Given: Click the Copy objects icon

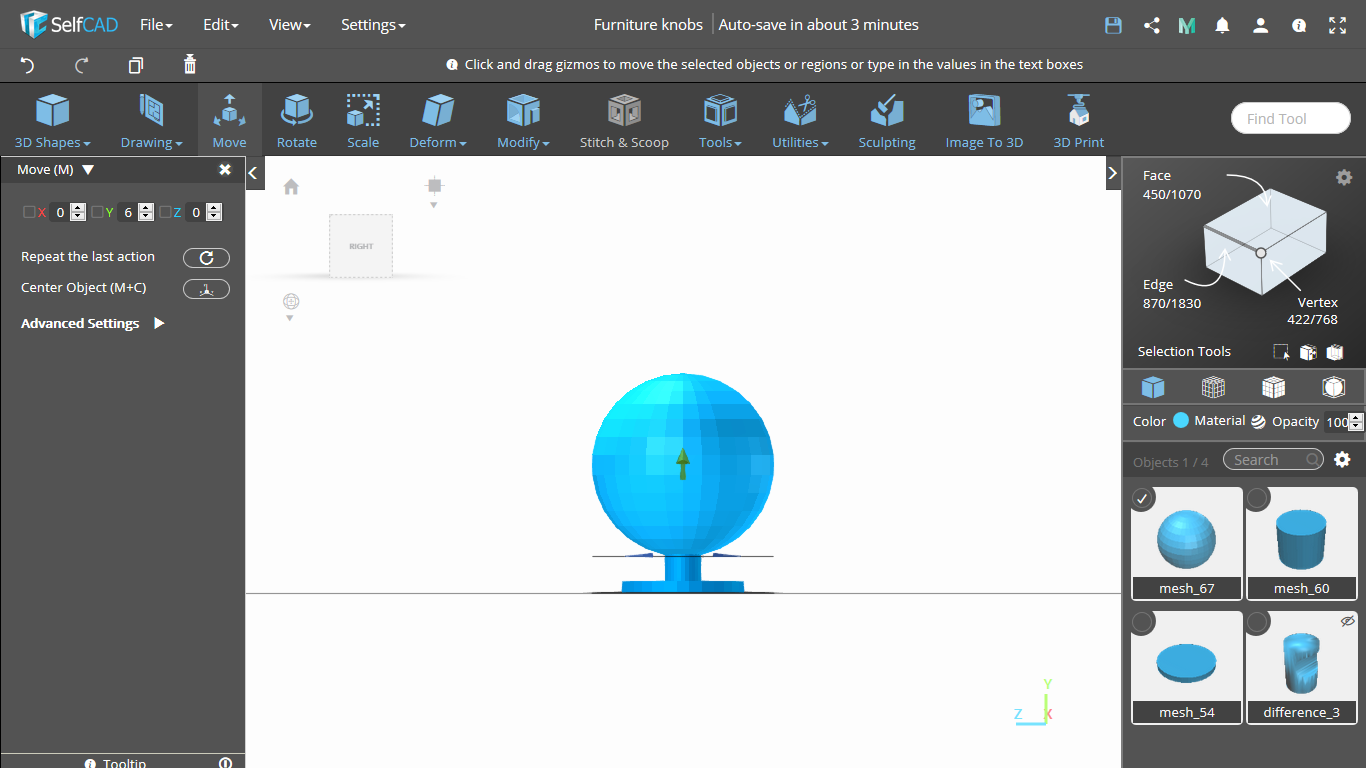Looking at the screenshot, I should [136, 65].
